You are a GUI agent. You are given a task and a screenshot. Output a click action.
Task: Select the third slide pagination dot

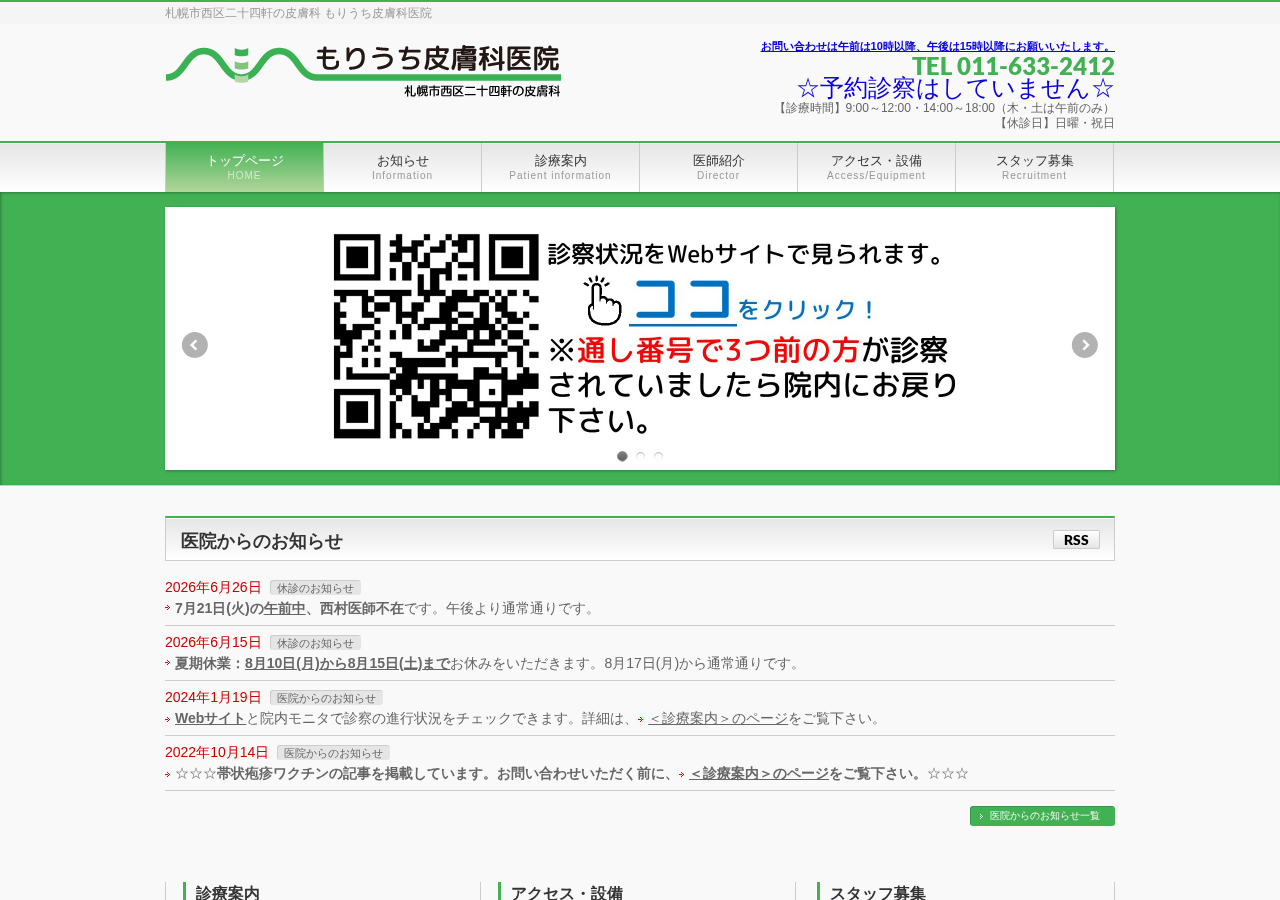click(x=658, y=456)
